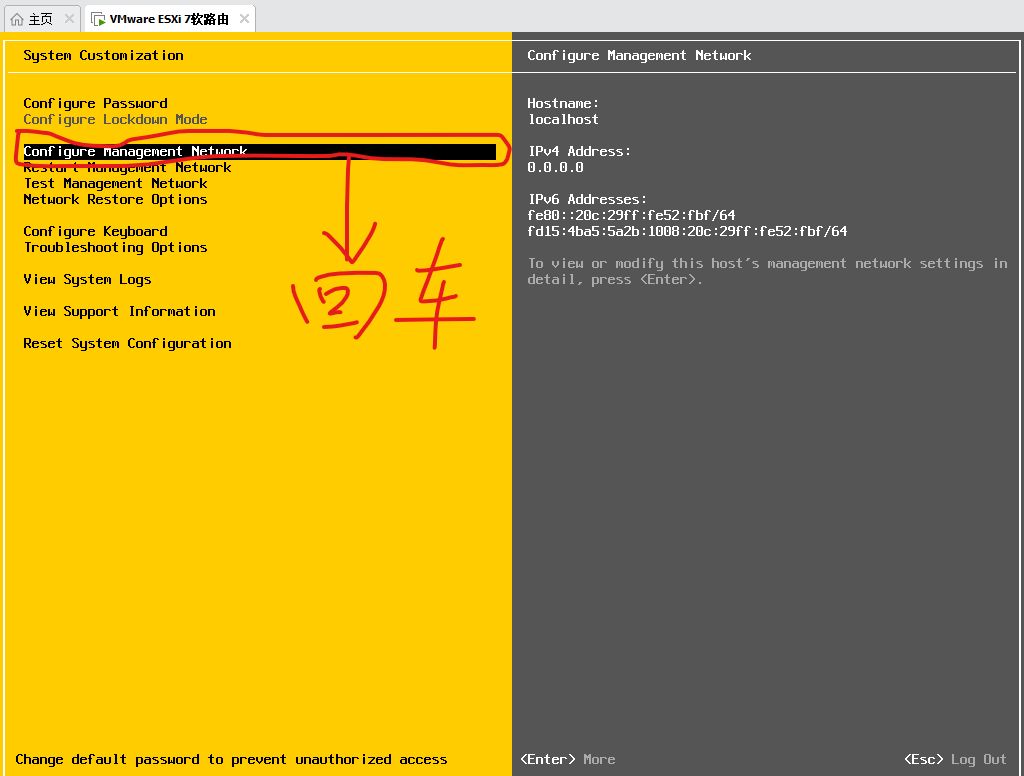Click the IPv4 Address value 0.0.0.0

pyautogui.click(x=555, y=167)
